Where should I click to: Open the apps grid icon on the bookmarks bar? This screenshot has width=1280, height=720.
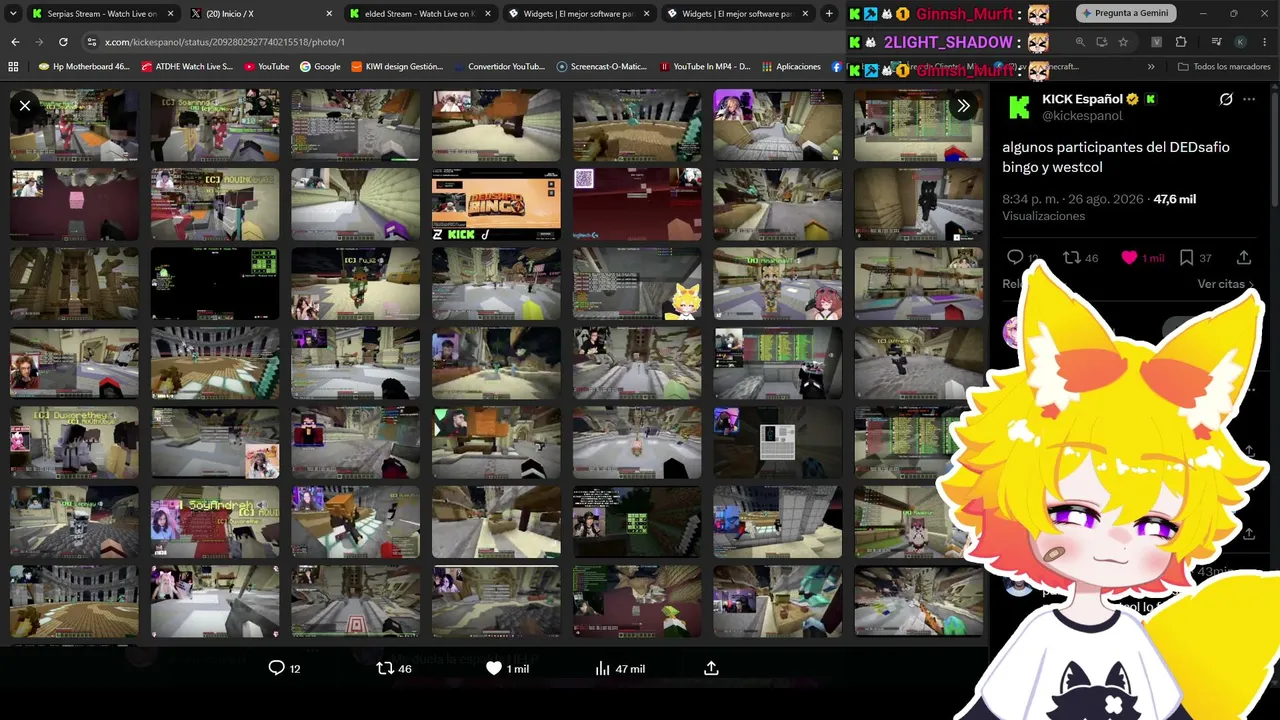pos(13,67)
